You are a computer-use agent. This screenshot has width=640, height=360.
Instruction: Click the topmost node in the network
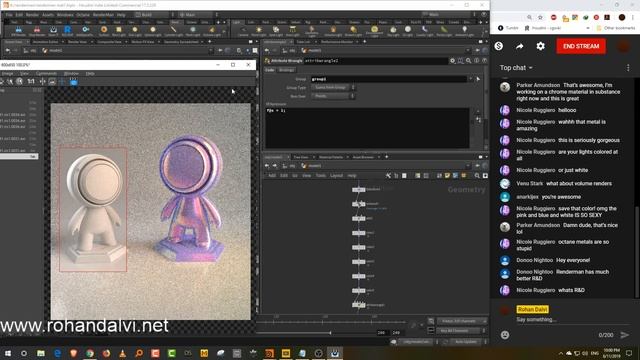click(x=358, y=189)
